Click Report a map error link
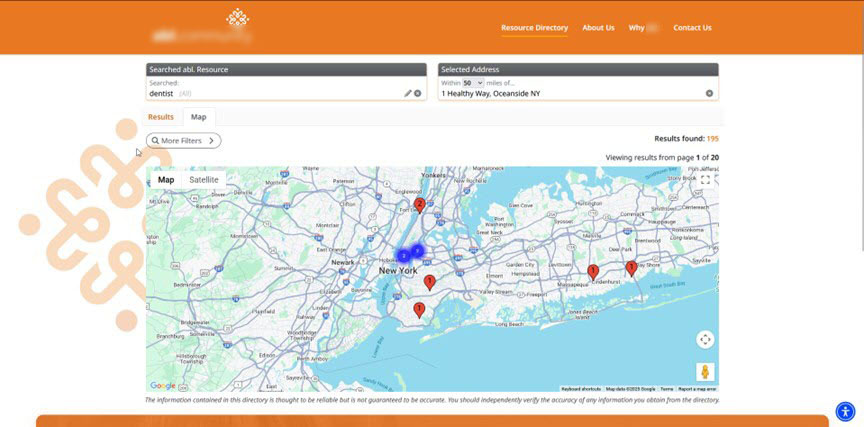The image size is (864, 427). pos(697,388)
